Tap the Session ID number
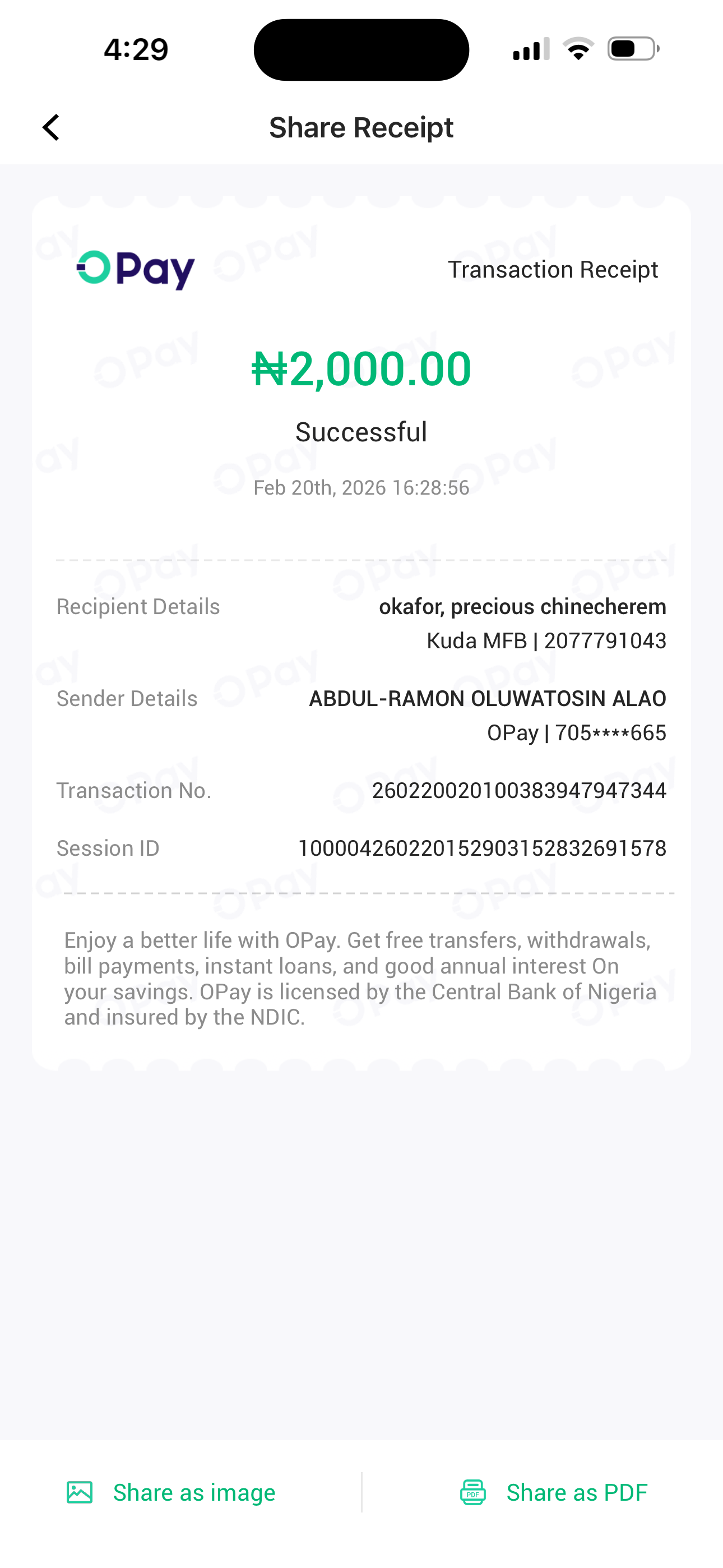723x1568 pixels. click(x=482, y=848)
